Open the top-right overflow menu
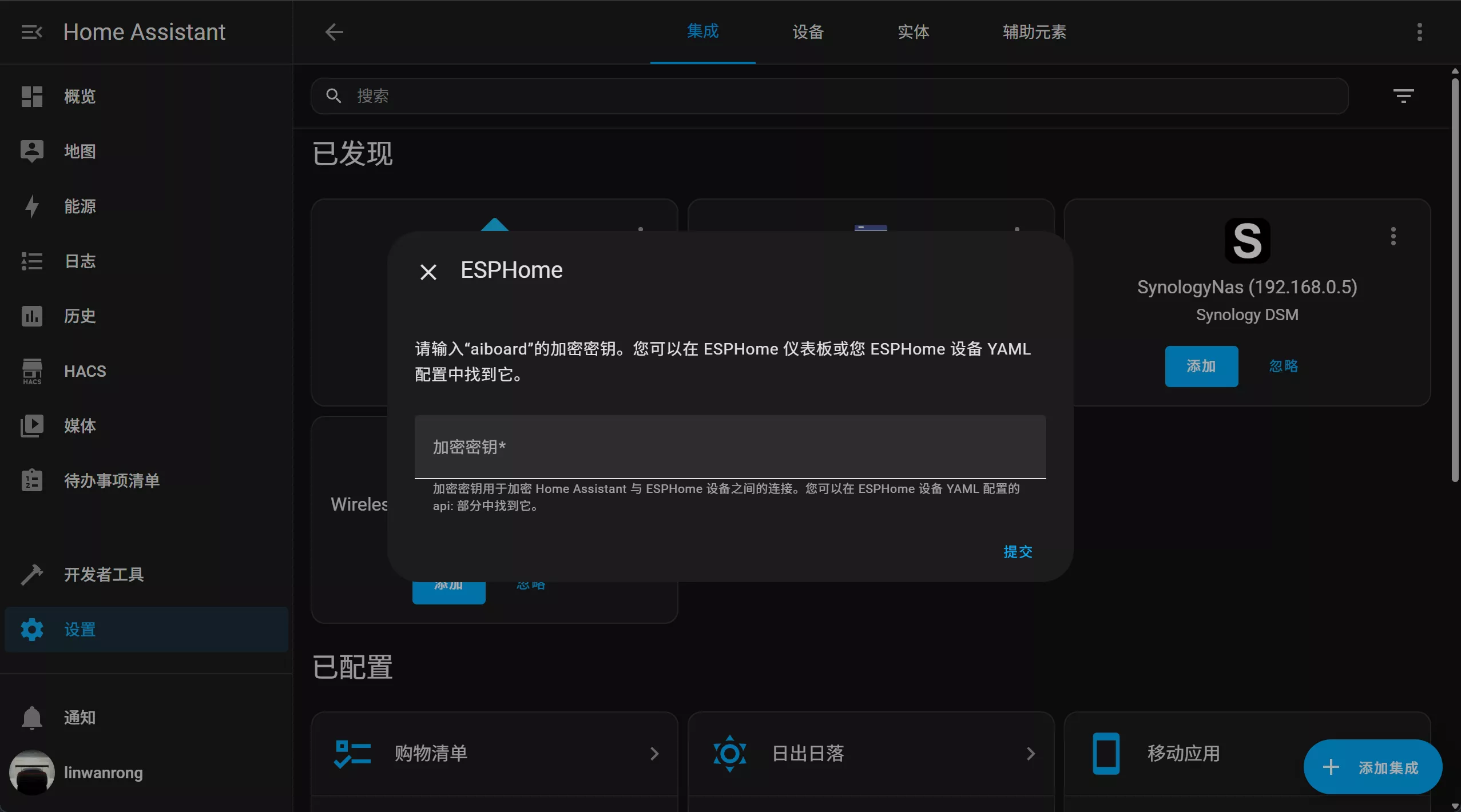This screenshot has height=812, width=1461. tap(1419, 32)
